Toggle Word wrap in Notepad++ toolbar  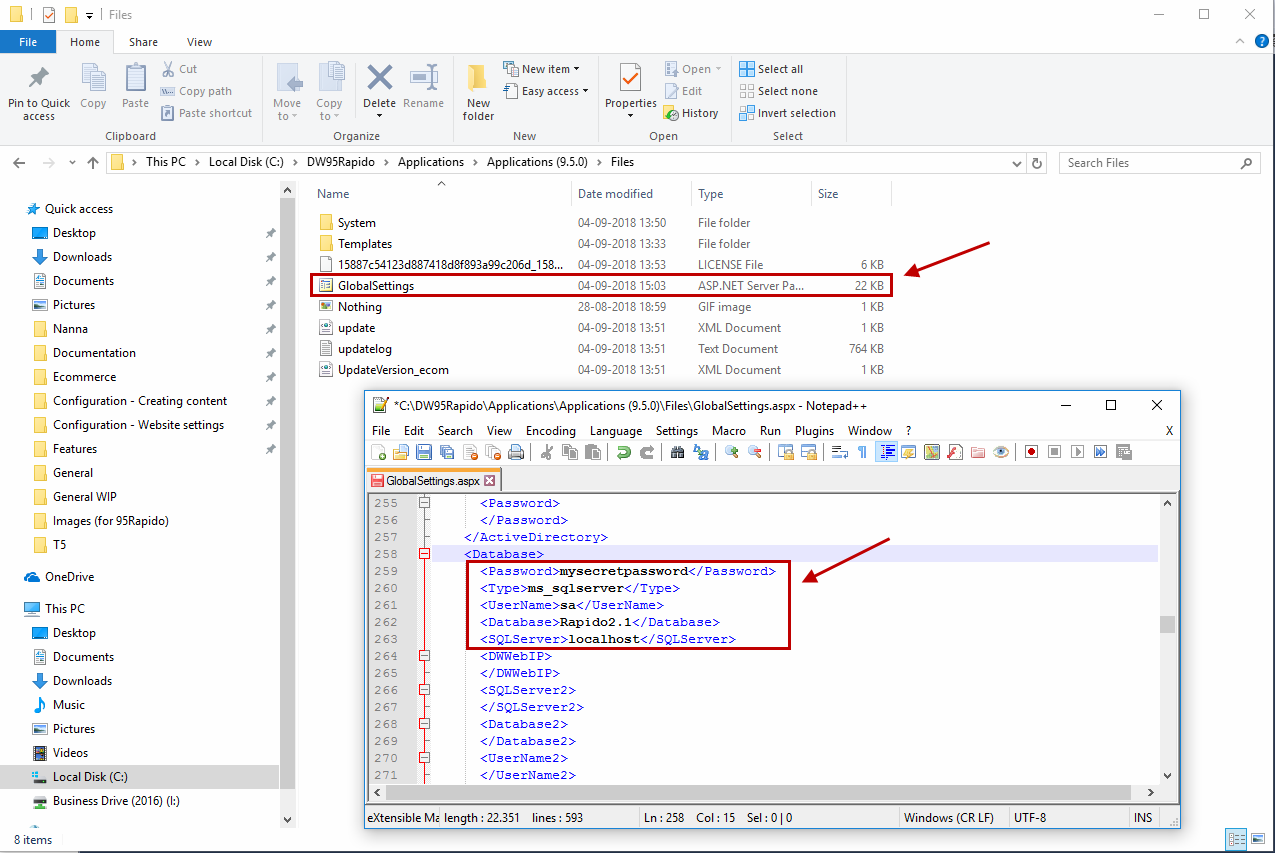[x=839, y=452]
